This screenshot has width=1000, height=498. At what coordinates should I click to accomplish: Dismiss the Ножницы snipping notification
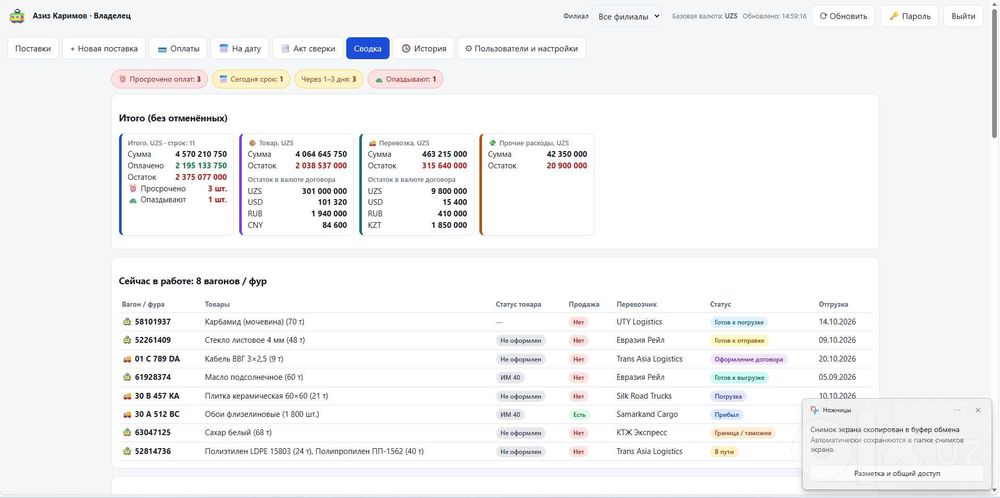click(x=978, y=410)
